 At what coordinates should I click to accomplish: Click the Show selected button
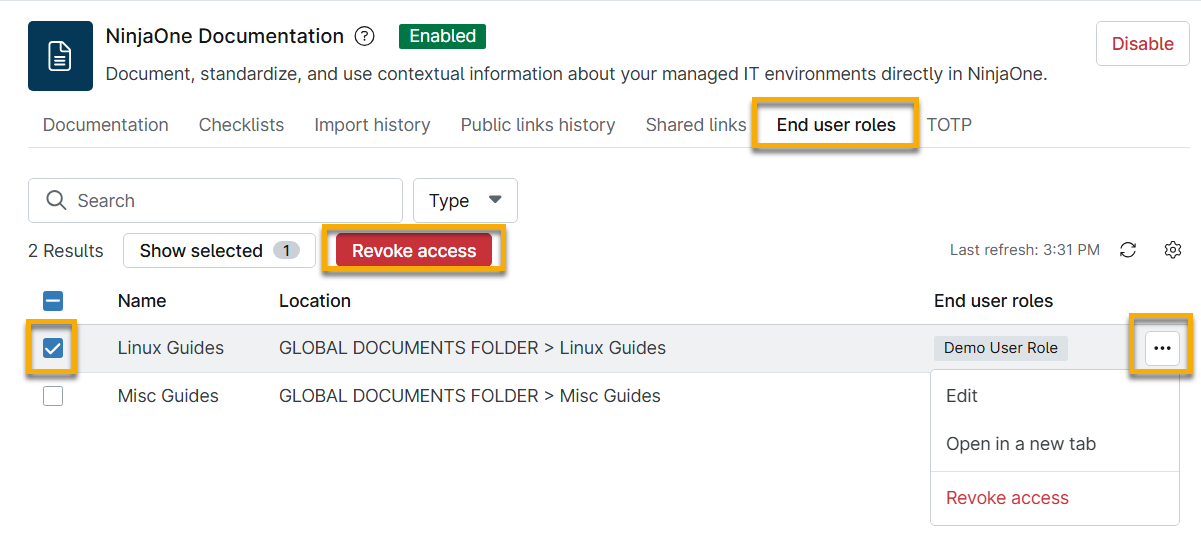coord(219,251)
